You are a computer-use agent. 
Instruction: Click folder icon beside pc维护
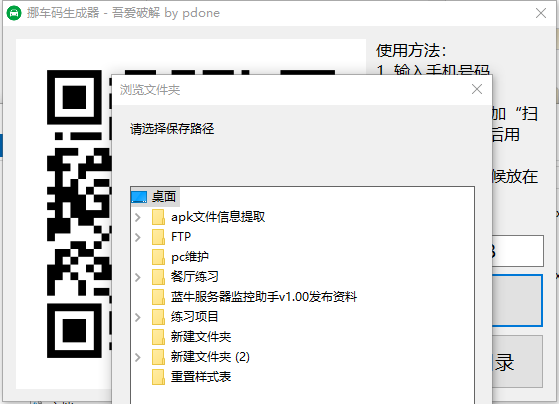[x=158, y=257]
